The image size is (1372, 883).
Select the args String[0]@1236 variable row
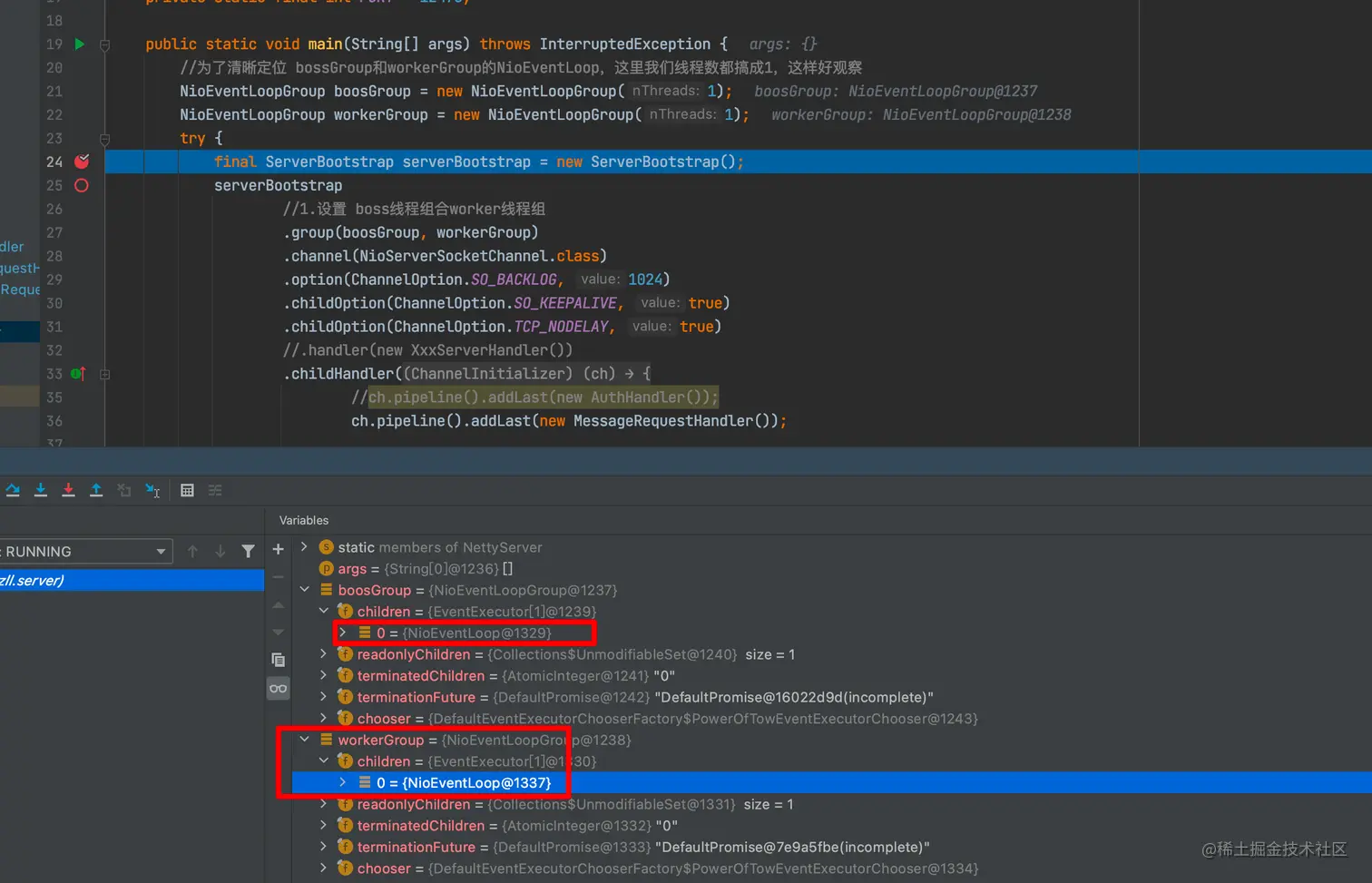[x=831, y=569]
